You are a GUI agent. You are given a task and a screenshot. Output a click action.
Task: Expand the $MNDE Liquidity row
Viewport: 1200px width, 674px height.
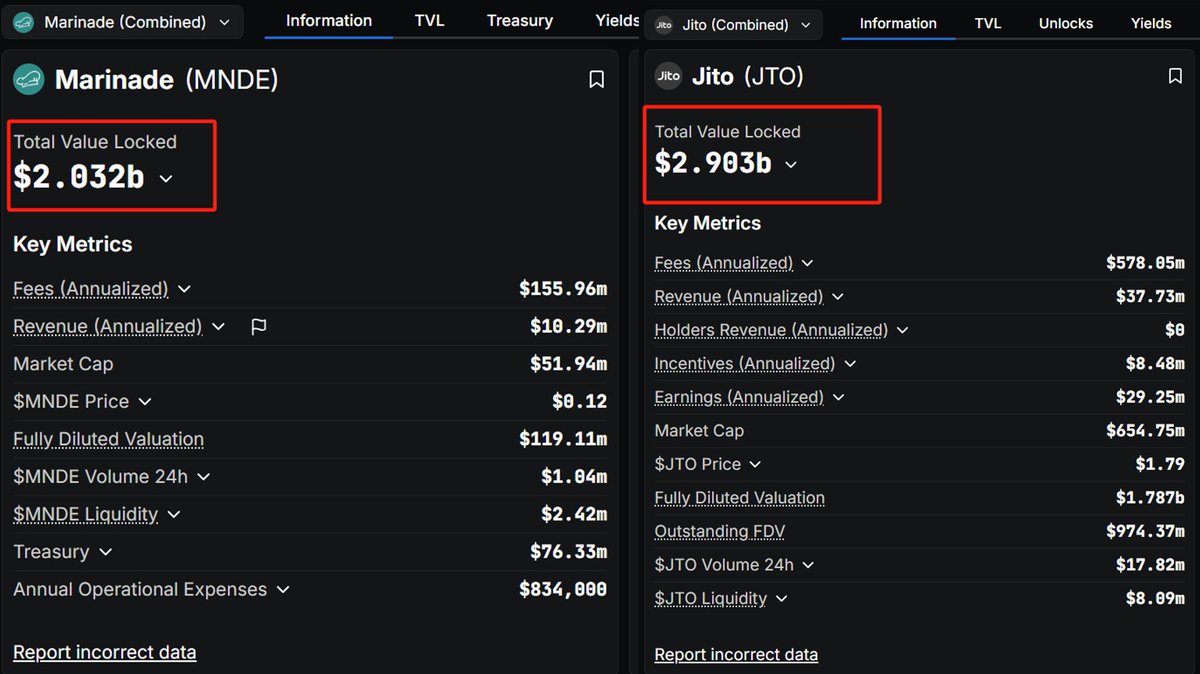(x=174, y=515)
